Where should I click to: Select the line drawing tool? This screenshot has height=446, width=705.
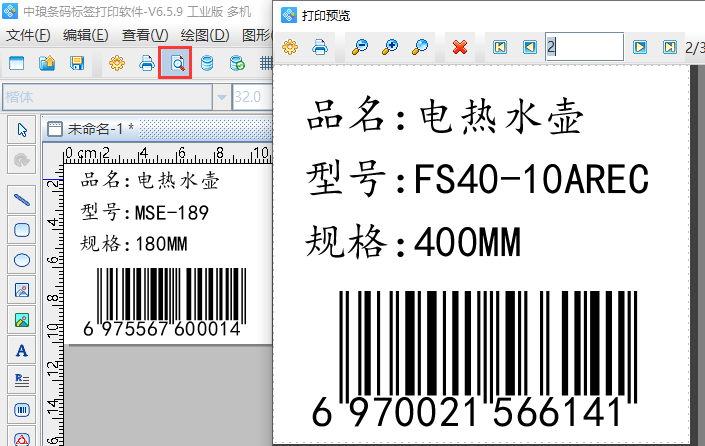click(22, 199)
